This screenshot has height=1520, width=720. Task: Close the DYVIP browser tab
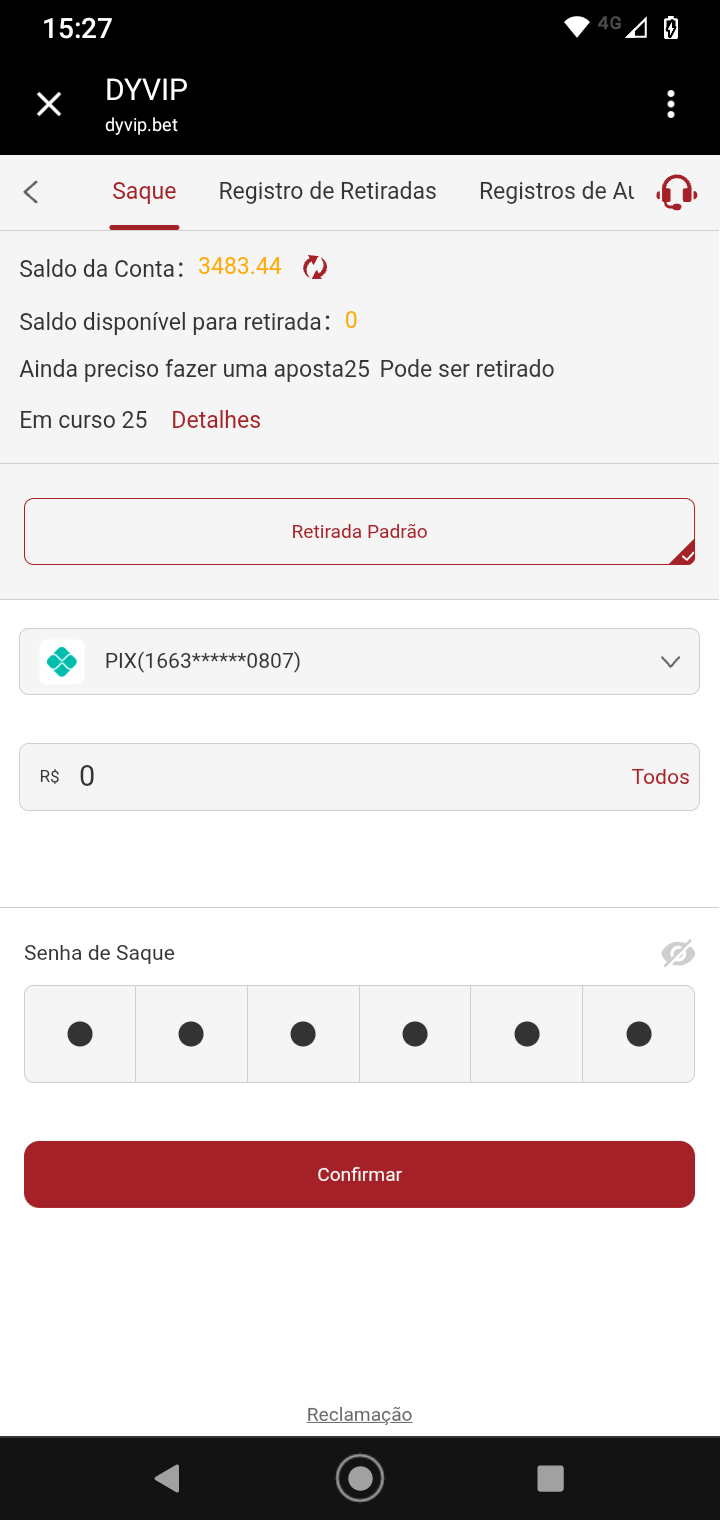49,104
